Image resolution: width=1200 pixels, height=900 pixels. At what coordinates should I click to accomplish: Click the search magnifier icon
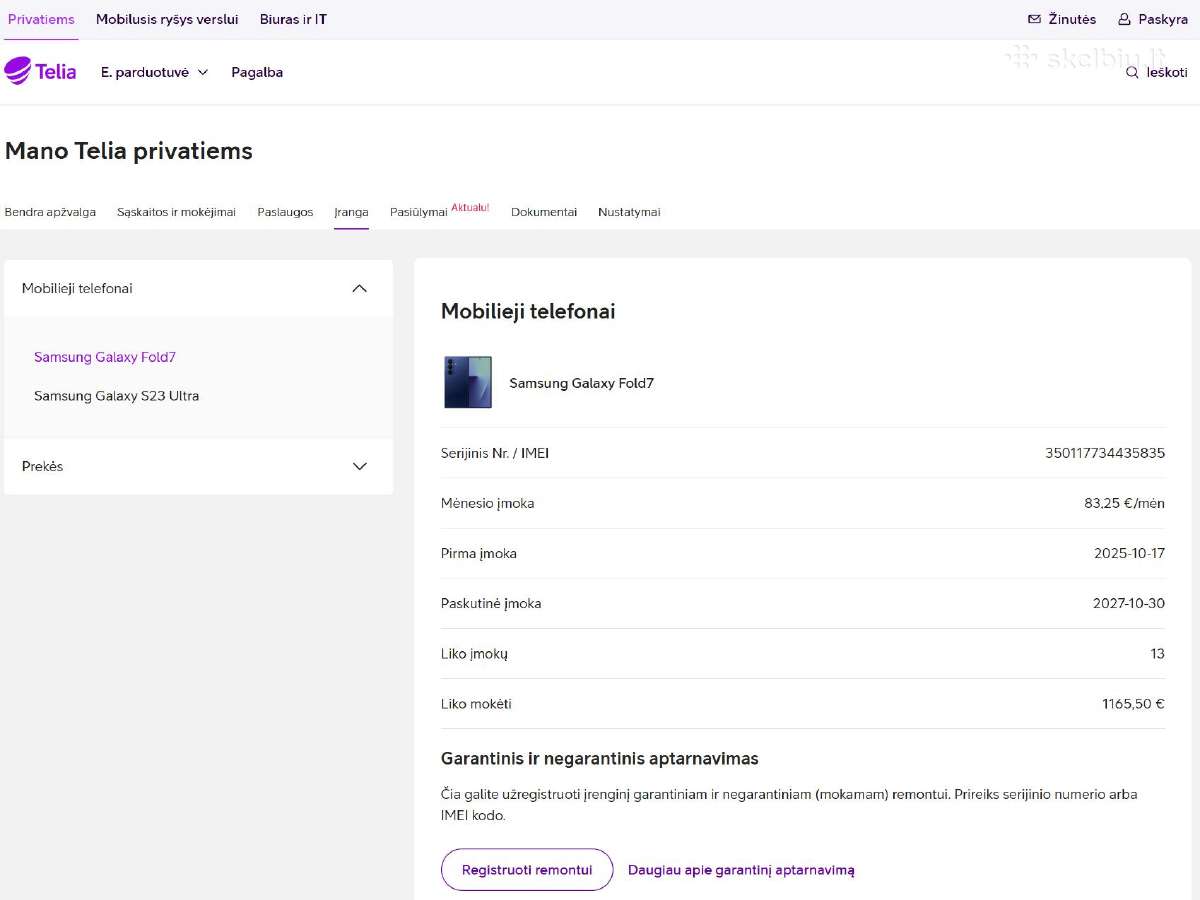point(1132,72)
